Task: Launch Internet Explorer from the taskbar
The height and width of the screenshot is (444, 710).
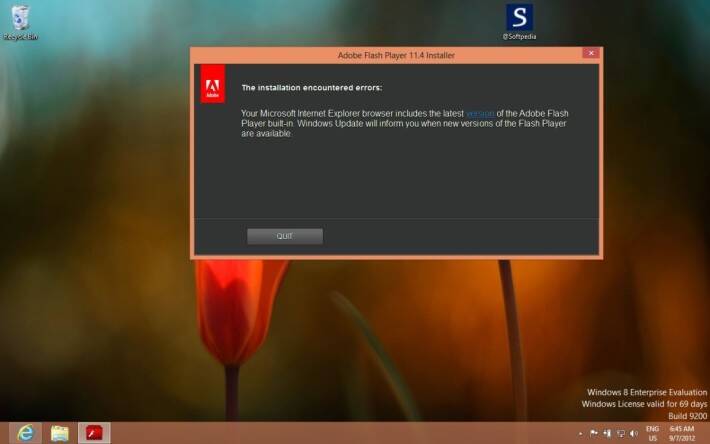Action: [26, 433]
